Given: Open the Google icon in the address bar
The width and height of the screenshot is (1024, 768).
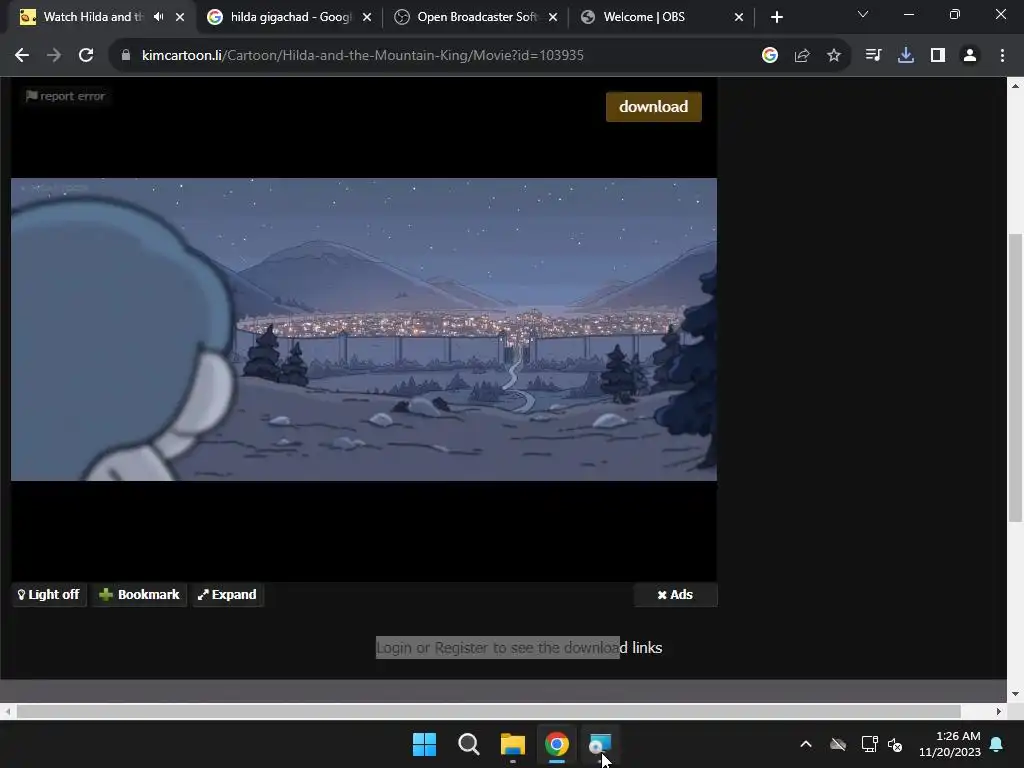Looking at the screenshot, I should 770,56.
